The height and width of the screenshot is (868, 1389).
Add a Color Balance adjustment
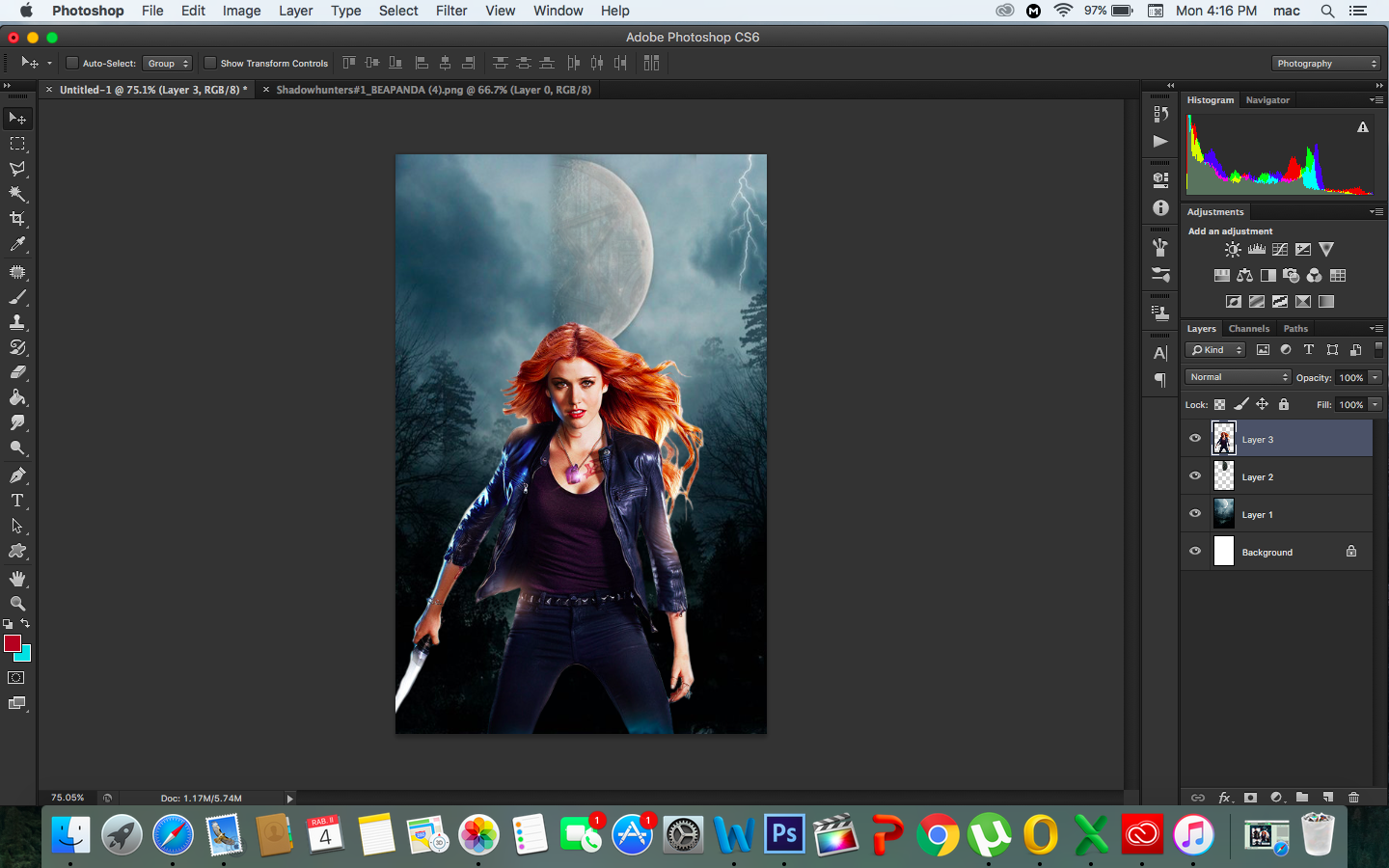click(1244, 276)
